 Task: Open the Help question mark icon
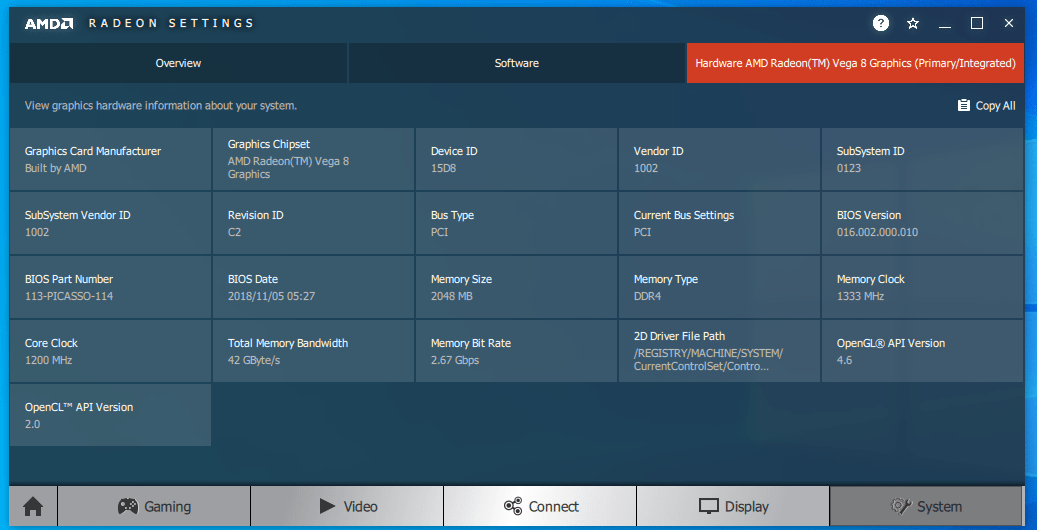click(880, 24)
